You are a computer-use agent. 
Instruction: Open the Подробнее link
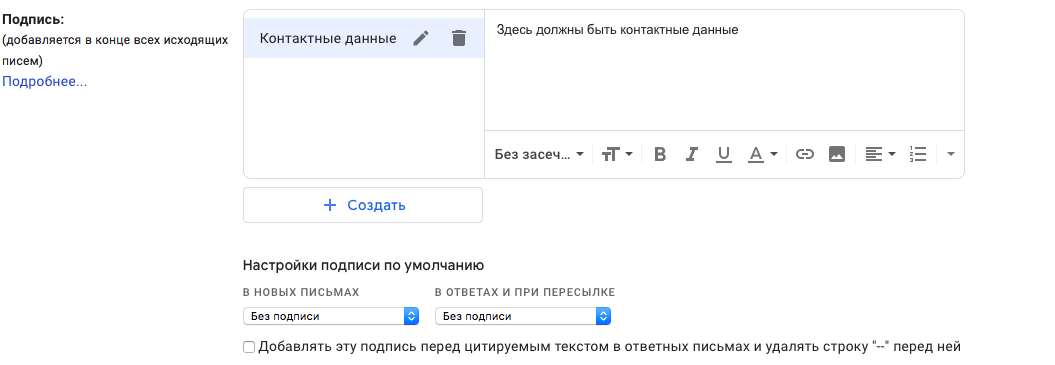point(44,81)
